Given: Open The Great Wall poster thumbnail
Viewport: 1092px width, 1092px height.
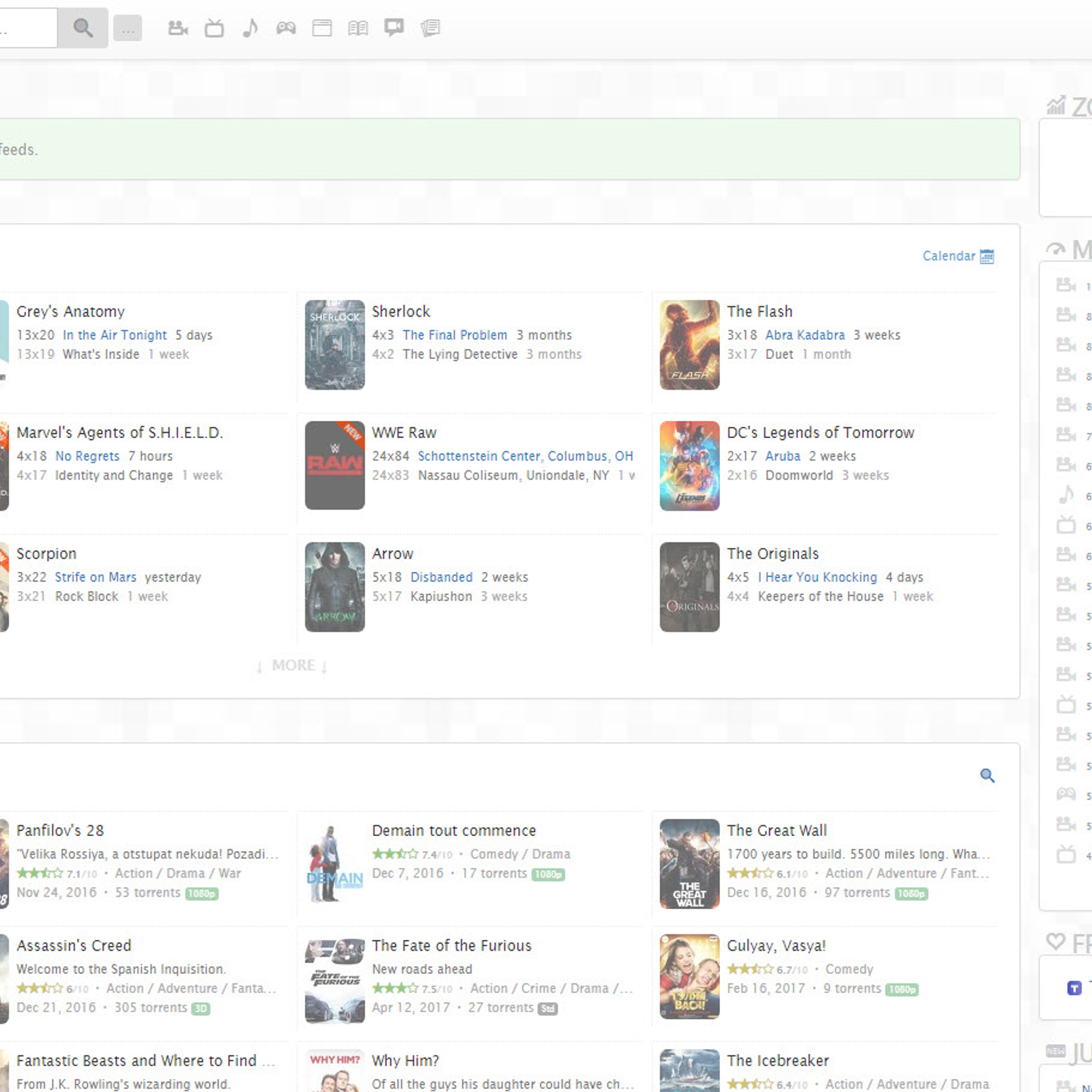Looking at the screenshot, I should [689, 864].
